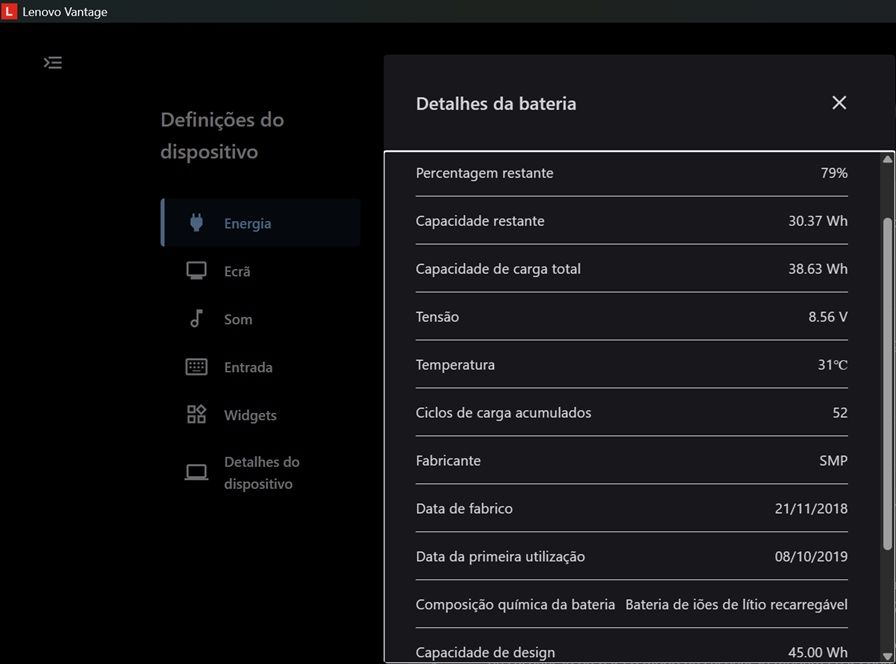The image size is (896, 664).
Task: Click the Lenovo Vantage window title
Action: 65,12
